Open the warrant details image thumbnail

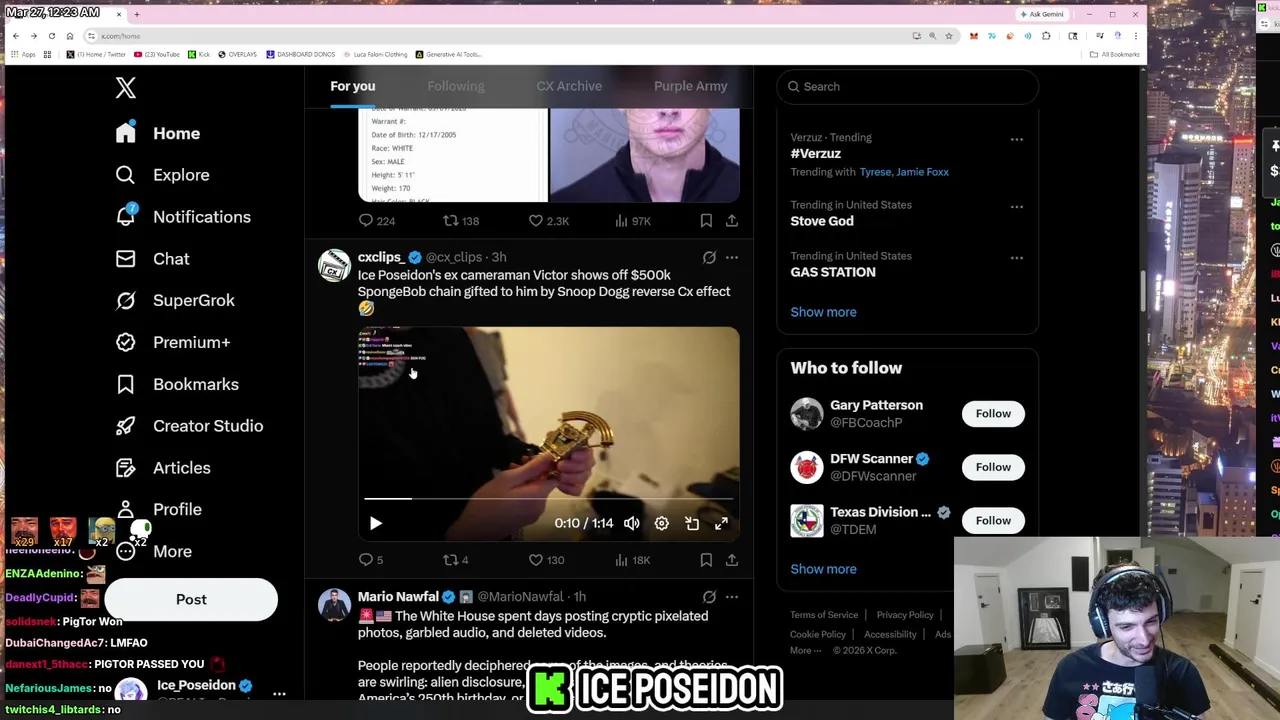pos(452,155)
